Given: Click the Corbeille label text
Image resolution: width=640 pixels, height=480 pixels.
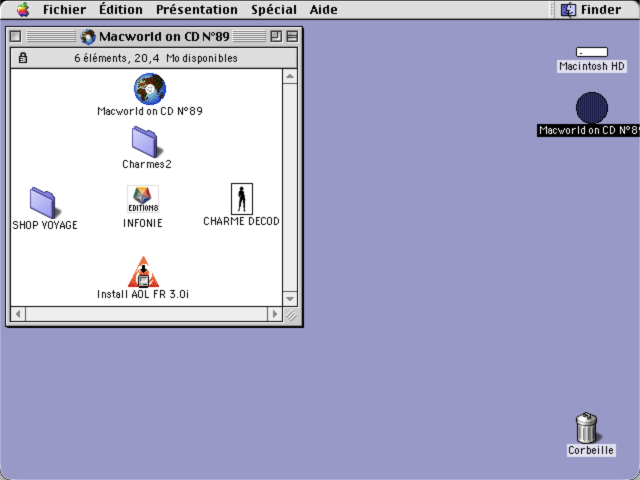Looking at the screenshot, I should [591, 450].
